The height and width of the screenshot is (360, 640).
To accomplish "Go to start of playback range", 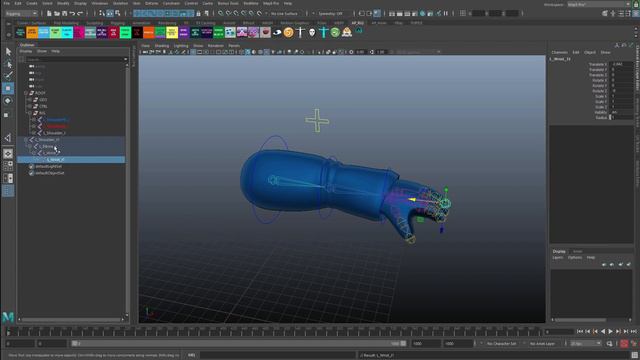I will pyautogui.click(x=580, y=332).
